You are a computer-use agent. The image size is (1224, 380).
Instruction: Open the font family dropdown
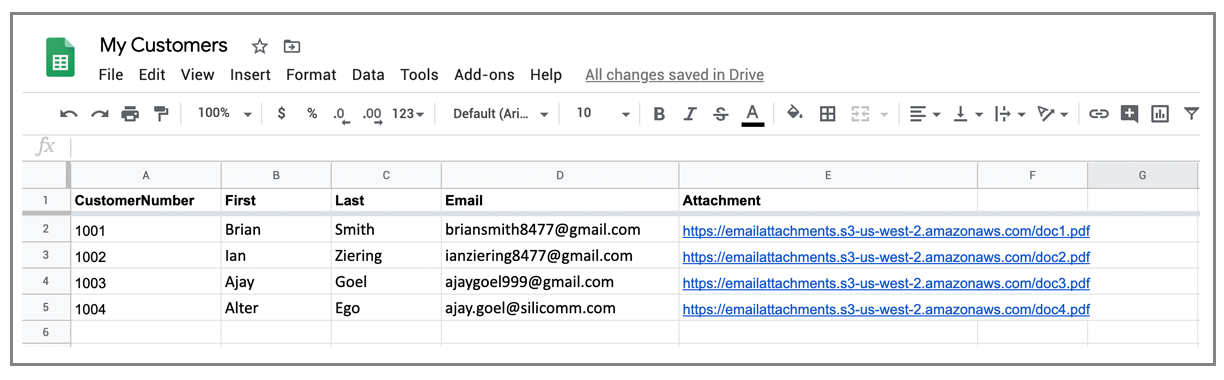[501, 114]
